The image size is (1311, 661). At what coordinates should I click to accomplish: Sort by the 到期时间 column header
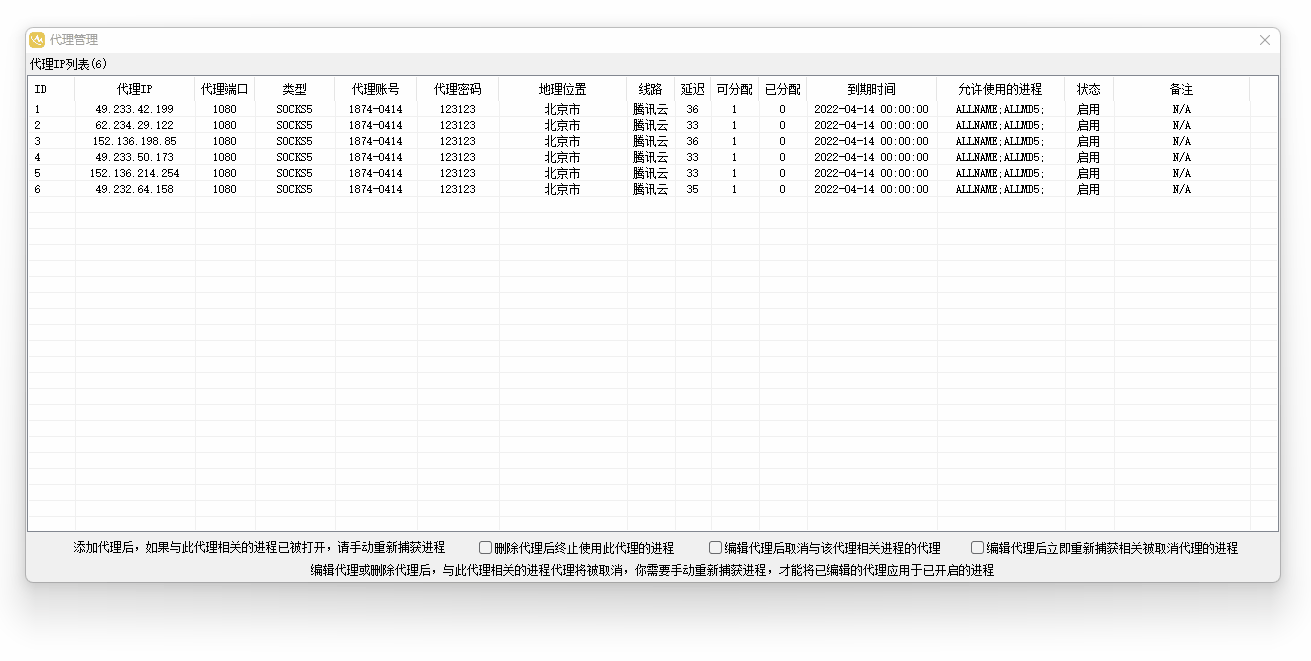click(872, 89)
